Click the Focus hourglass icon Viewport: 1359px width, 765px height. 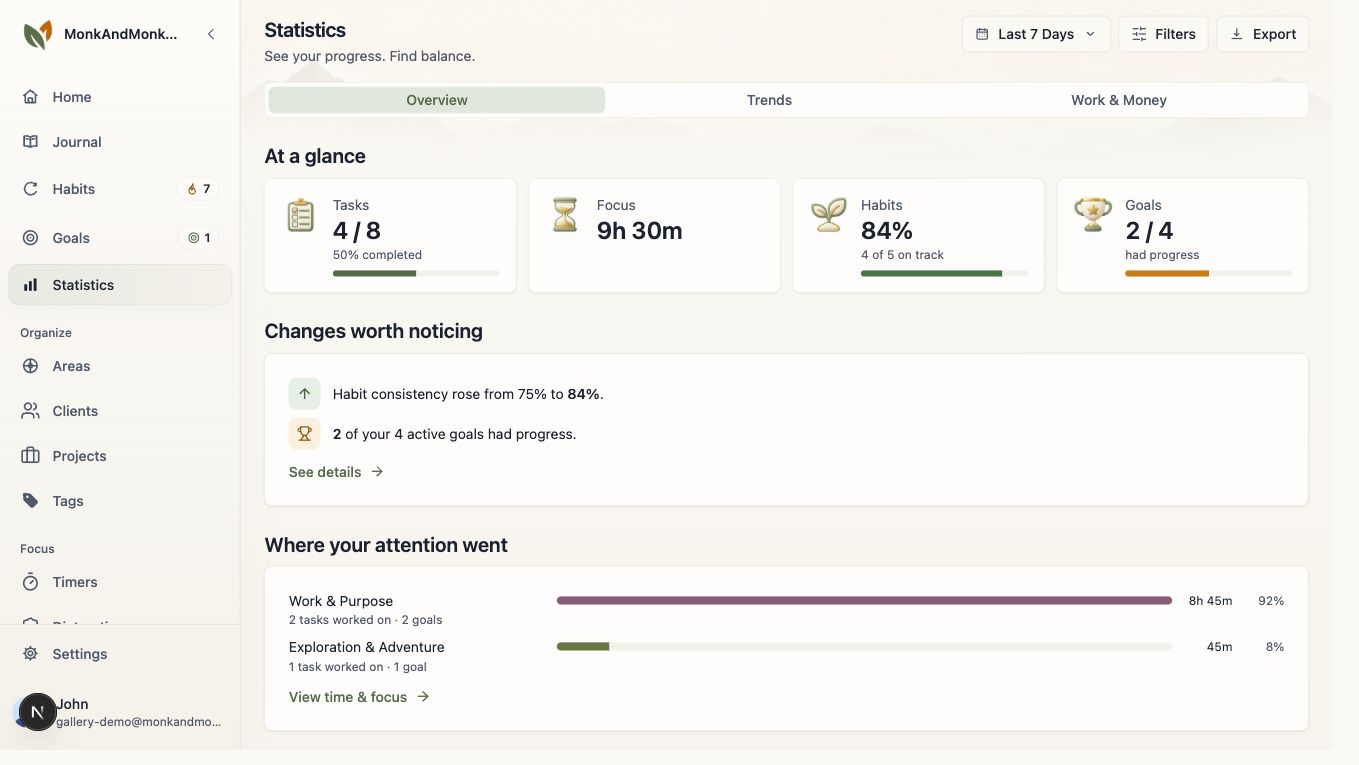[565, 215]
